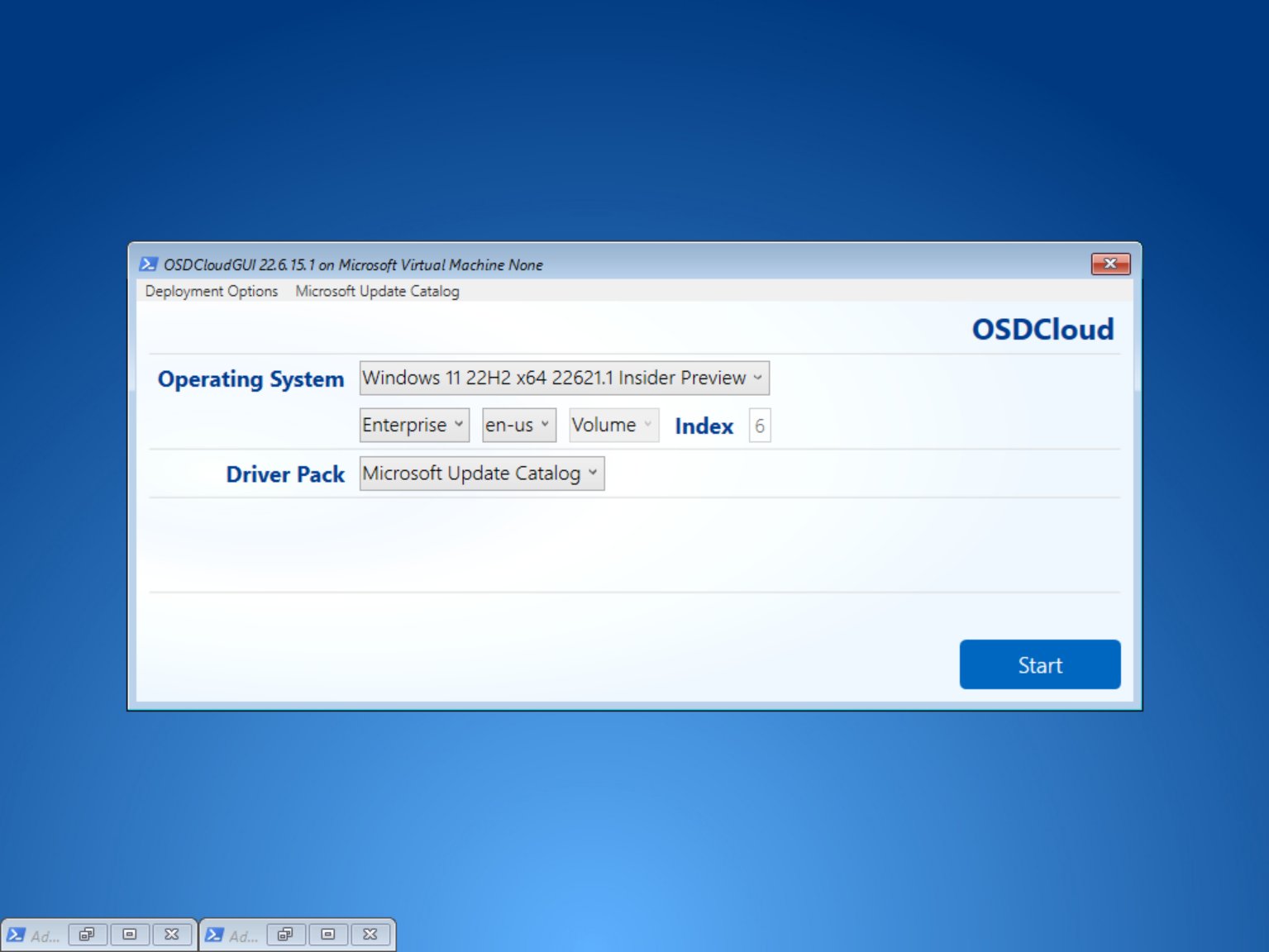Image resolution: width=1269 pixels, height=952 pixels.
Task: Select the second minimized PowerShell window title
Action: 246,935
